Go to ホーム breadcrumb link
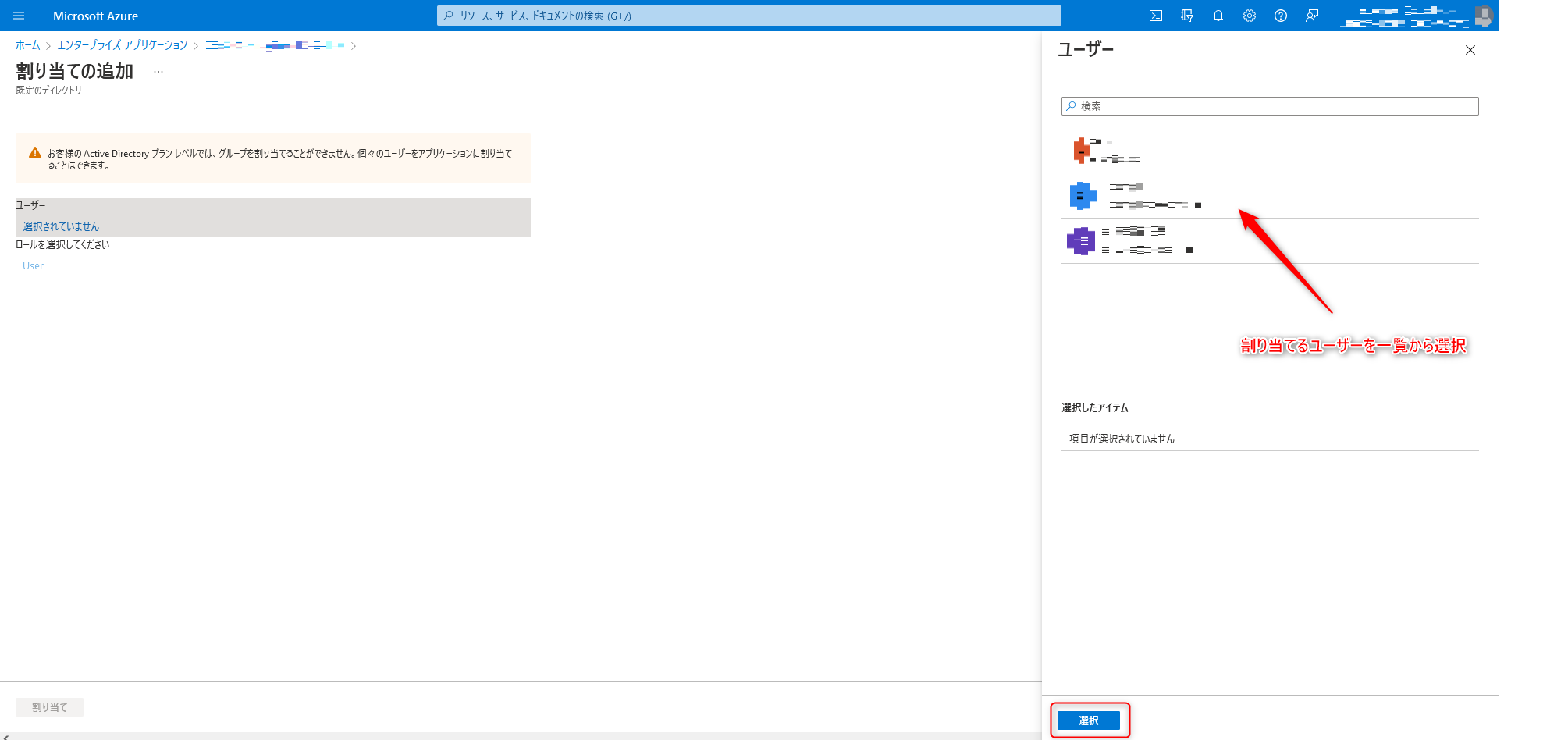This screenshot has height=740, width=1568. point(27,45)
